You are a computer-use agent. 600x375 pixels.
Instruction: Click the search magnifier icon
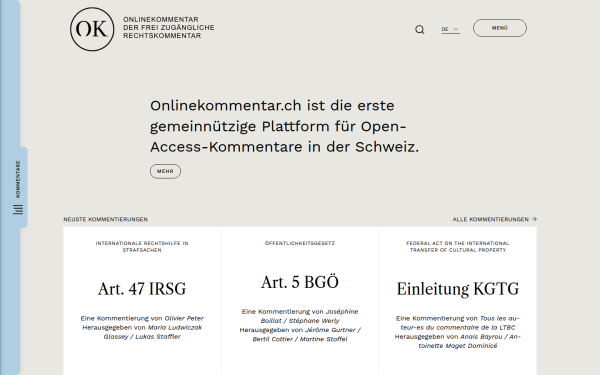pos(420,29)
